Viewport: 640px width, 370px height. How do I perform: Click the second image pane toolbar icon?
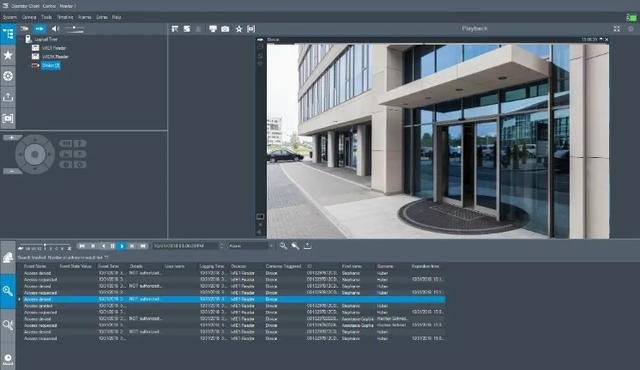tap(187, 29)
